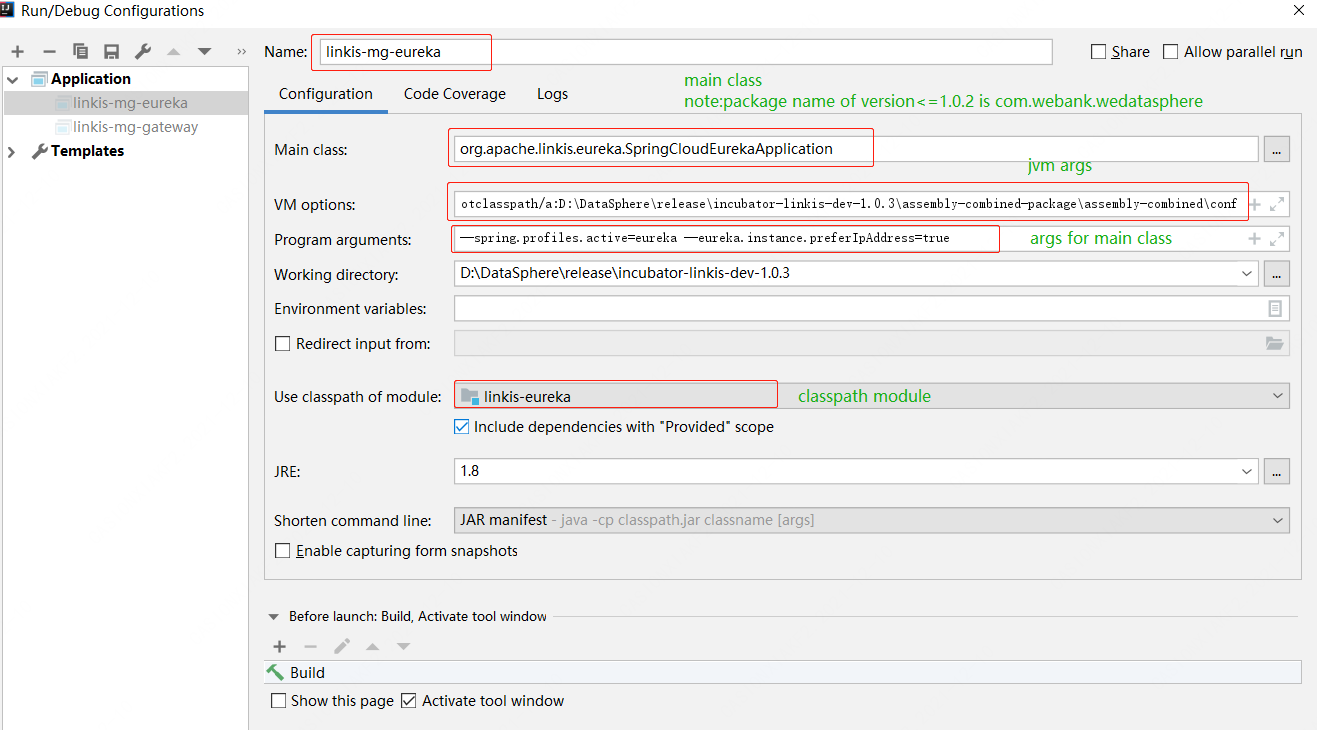
Task: Click the Environment variables edit icon
Action: pyautogui.click(x=1275, y=309)
